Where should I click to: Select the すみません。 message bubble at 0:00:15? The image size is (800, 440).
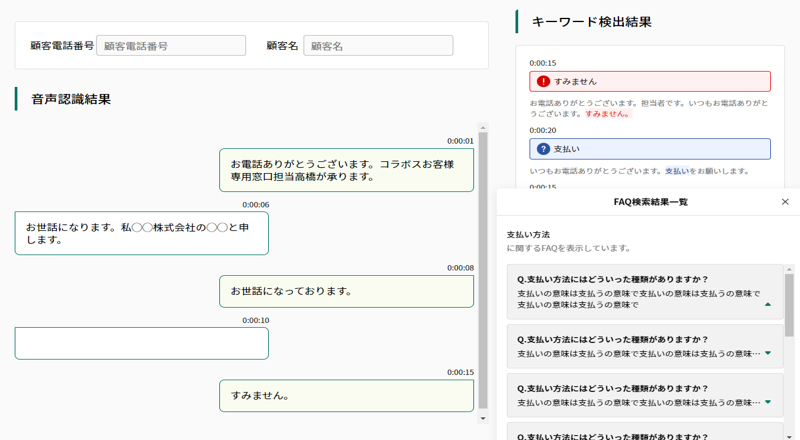346,396
